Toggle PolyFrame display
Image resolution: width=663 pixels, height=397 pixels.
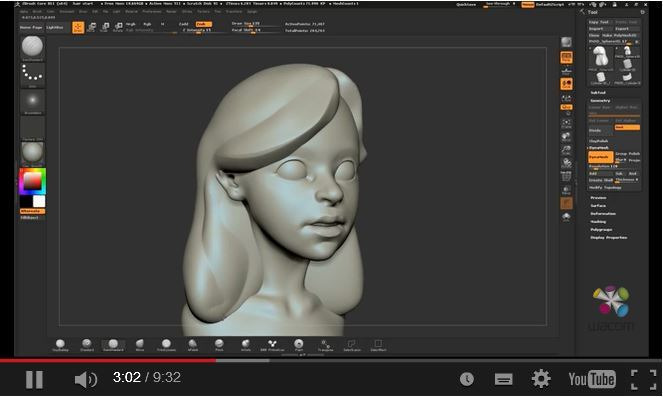point(567,176)
